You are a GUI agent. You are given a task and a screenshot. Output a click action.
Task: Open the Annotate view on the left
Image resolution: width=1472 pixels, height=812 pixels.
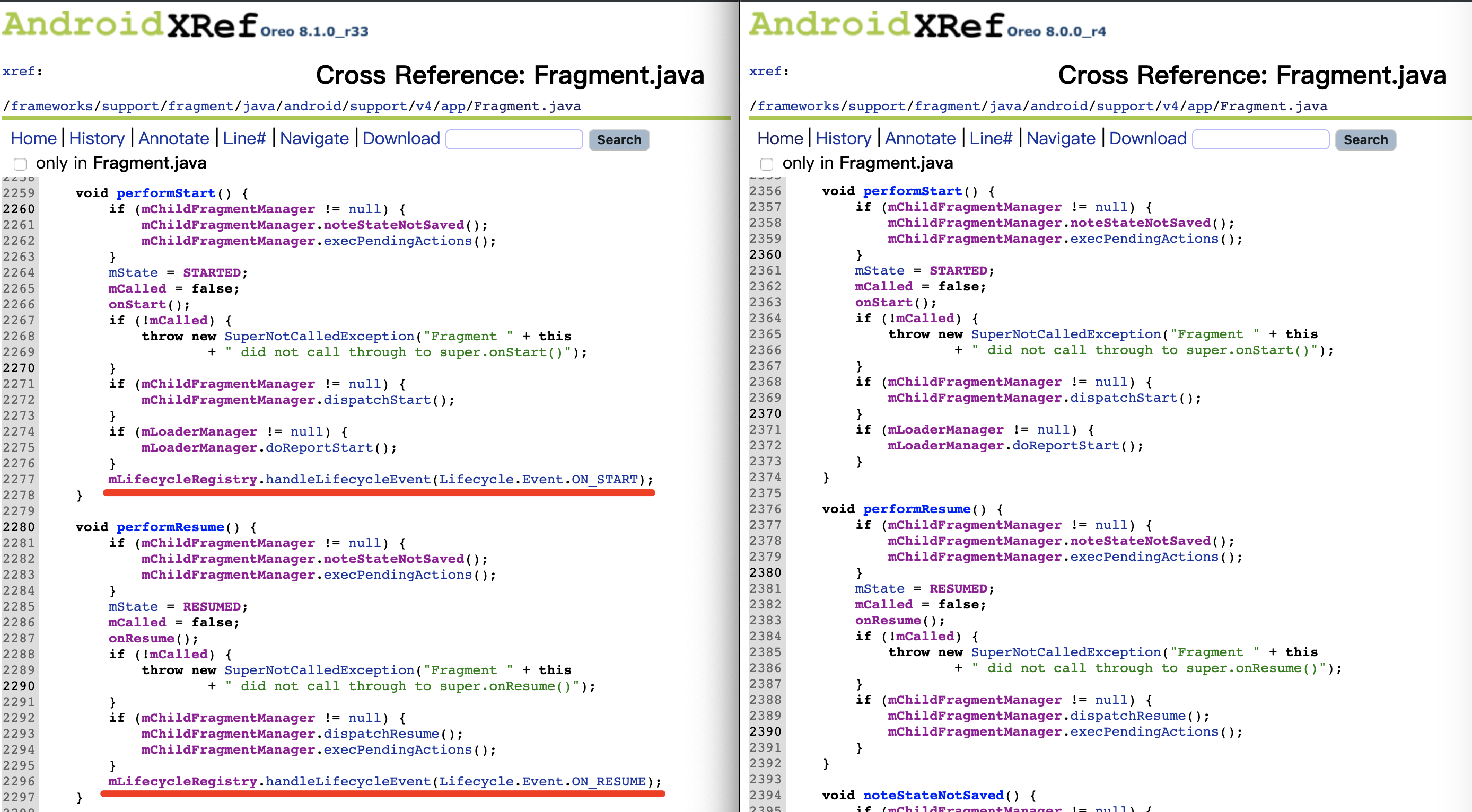pyautogui.click(x=174, y=138)
